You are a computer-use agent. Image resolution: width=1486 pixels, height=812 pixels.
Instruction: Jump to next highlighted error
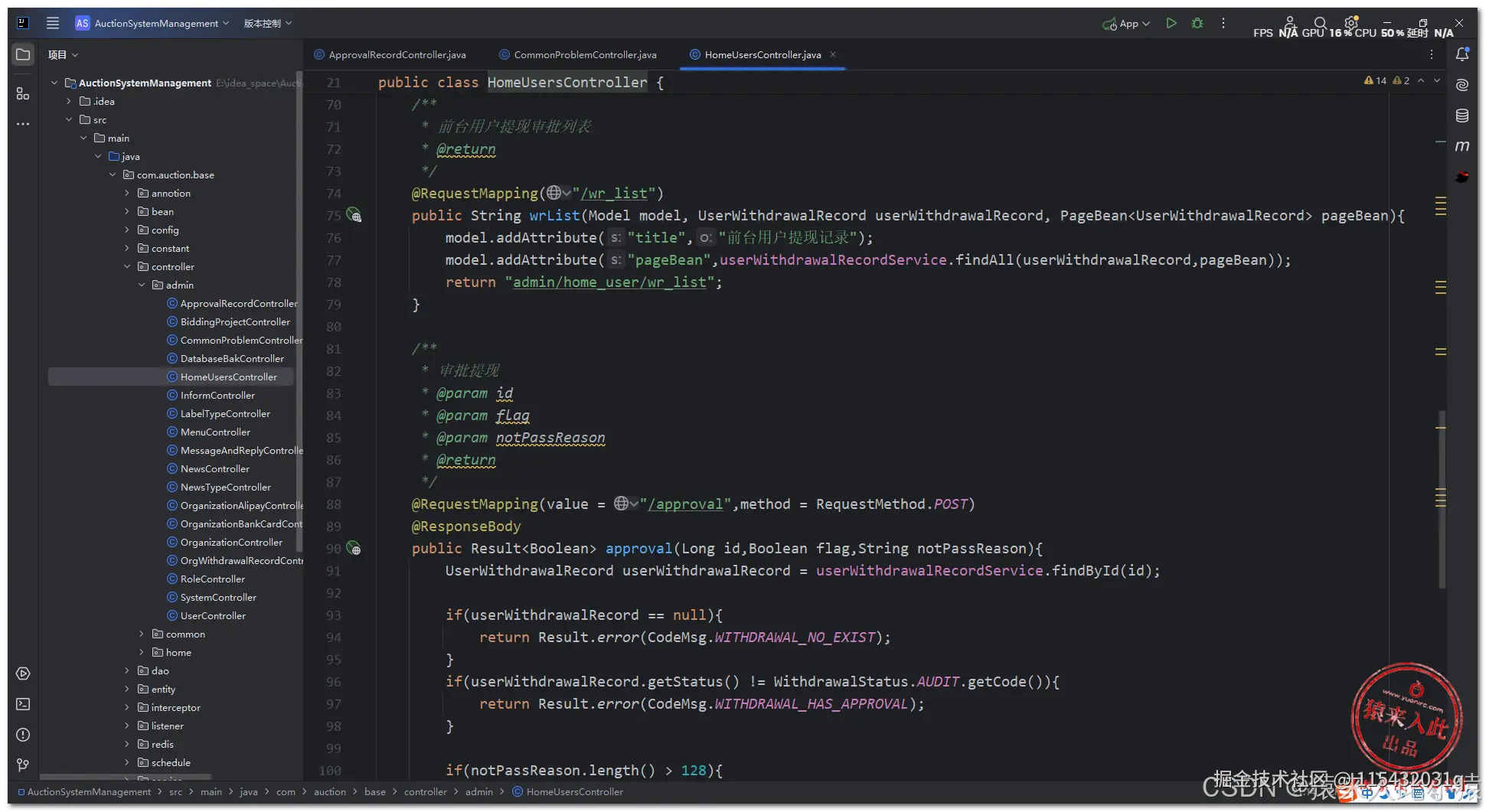tap(1437, 80)
